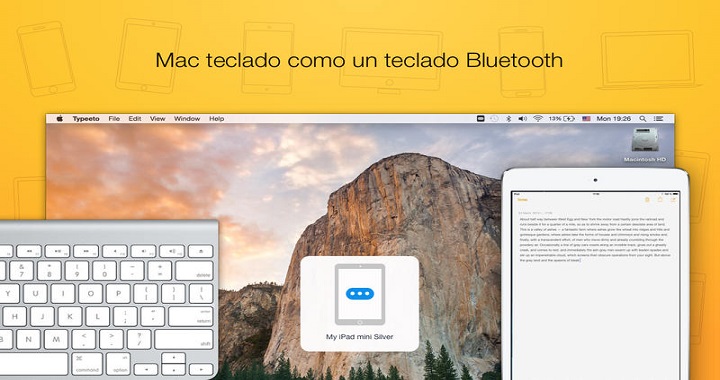Open the File menu
Screen dimensions: 720x380
114,118
